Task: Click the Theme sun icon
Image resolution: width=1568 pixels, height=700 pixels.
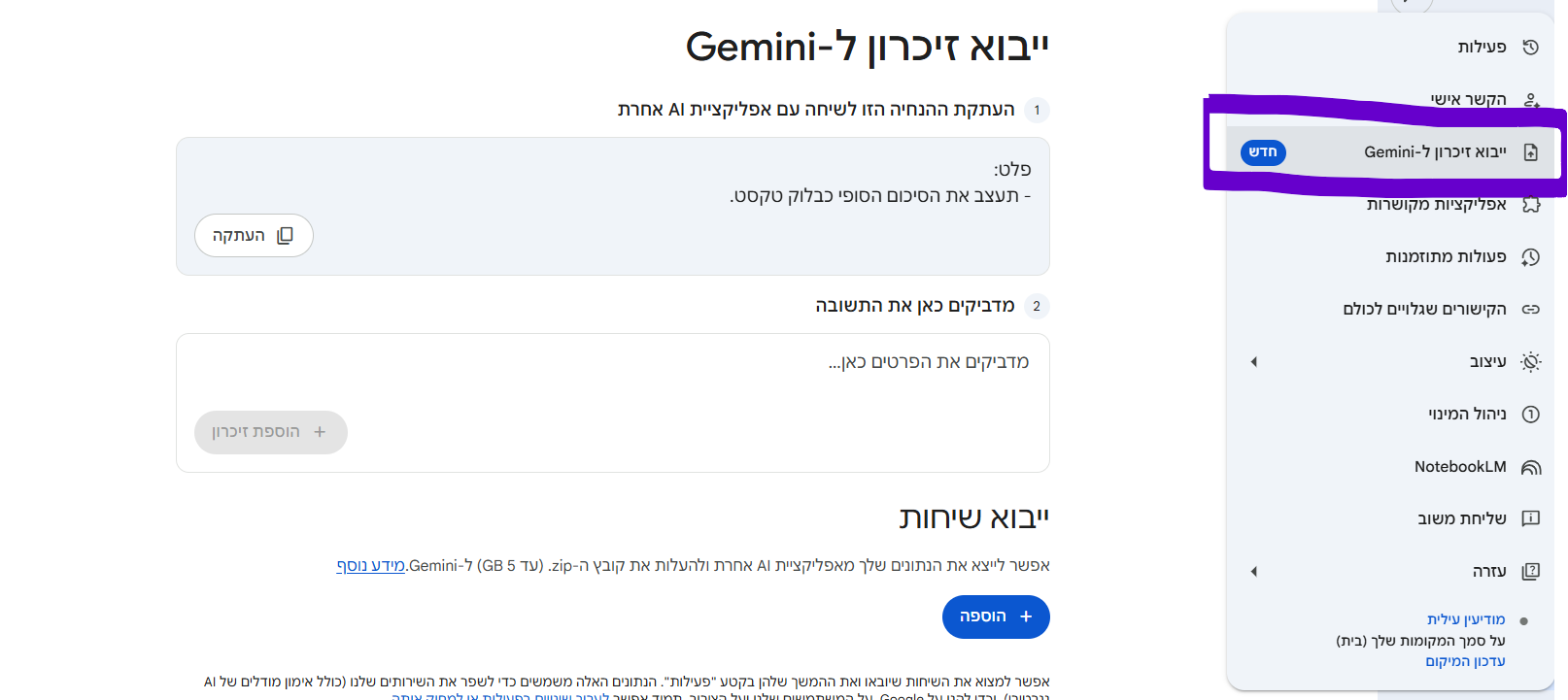Action: pyautogui.click(x=1530, y=362)
